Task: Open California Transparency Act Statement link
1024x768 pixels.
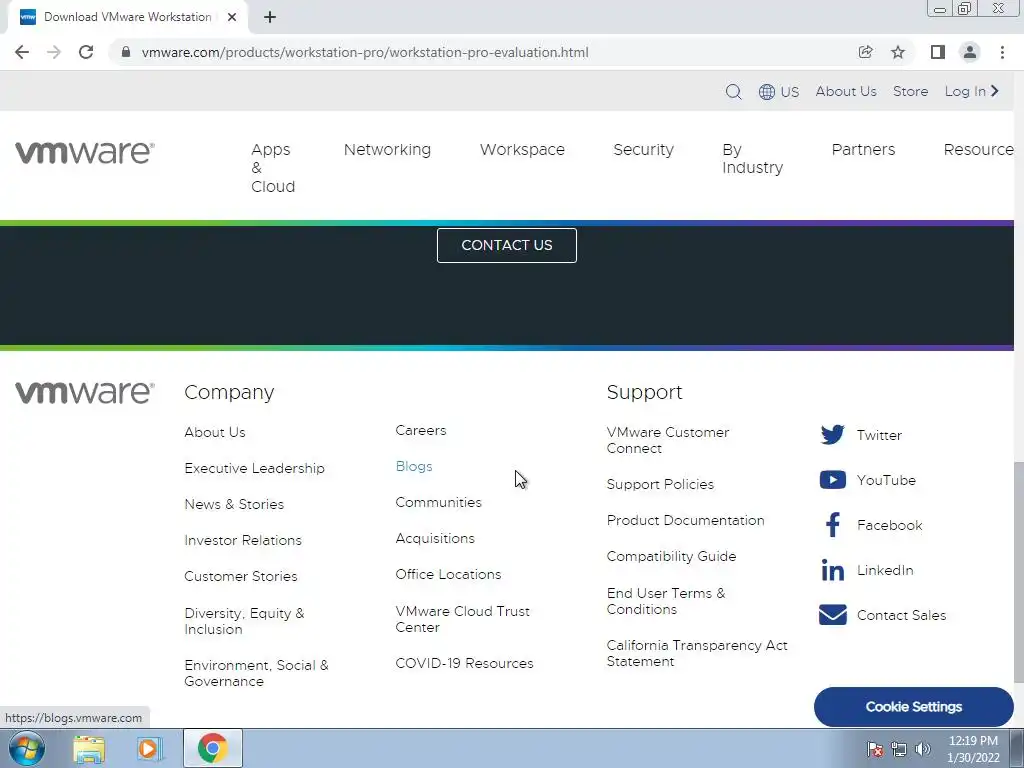Action: [x=697, y=653]
